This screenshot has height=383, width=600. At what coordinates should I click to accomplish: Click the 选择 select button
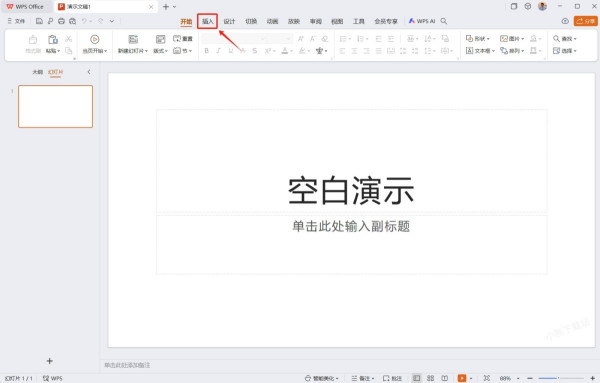coord(564,51)
